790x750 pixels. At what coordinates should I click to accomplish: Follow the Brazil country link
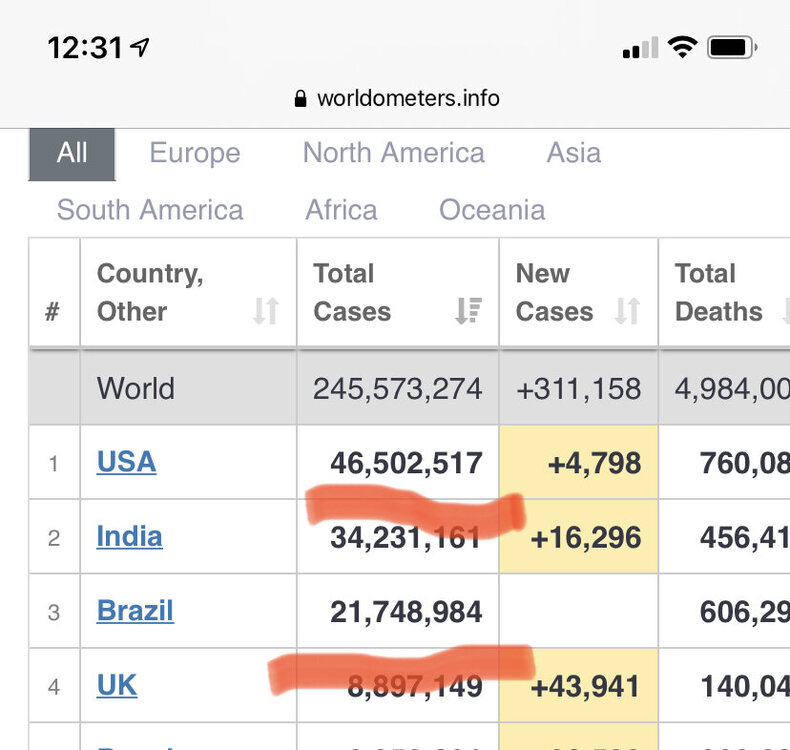coord(135,611)
